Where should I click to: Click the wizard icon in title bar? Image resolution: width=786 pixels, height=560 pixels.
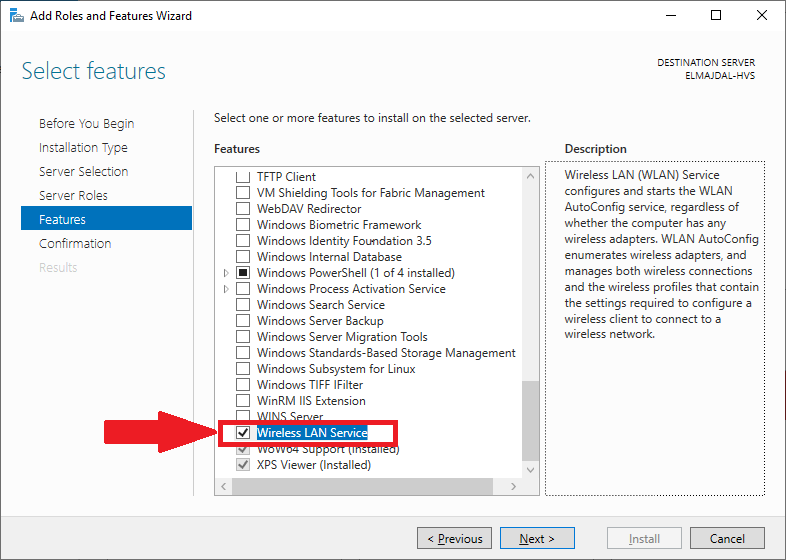17,16
